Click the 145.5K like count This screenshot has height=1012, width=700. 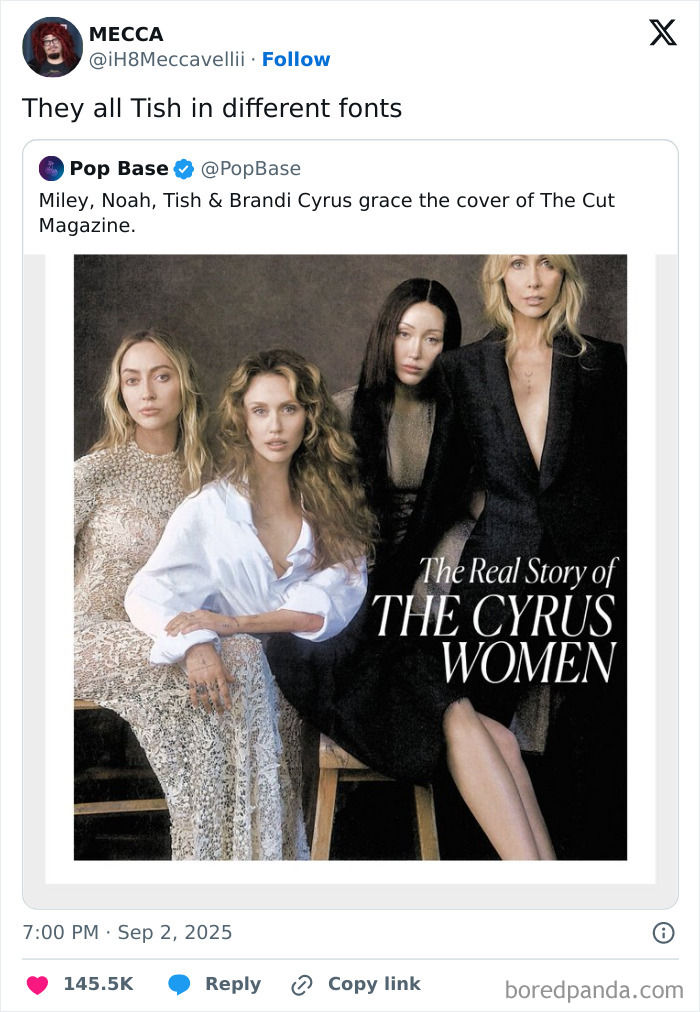(x=97, y=983)
